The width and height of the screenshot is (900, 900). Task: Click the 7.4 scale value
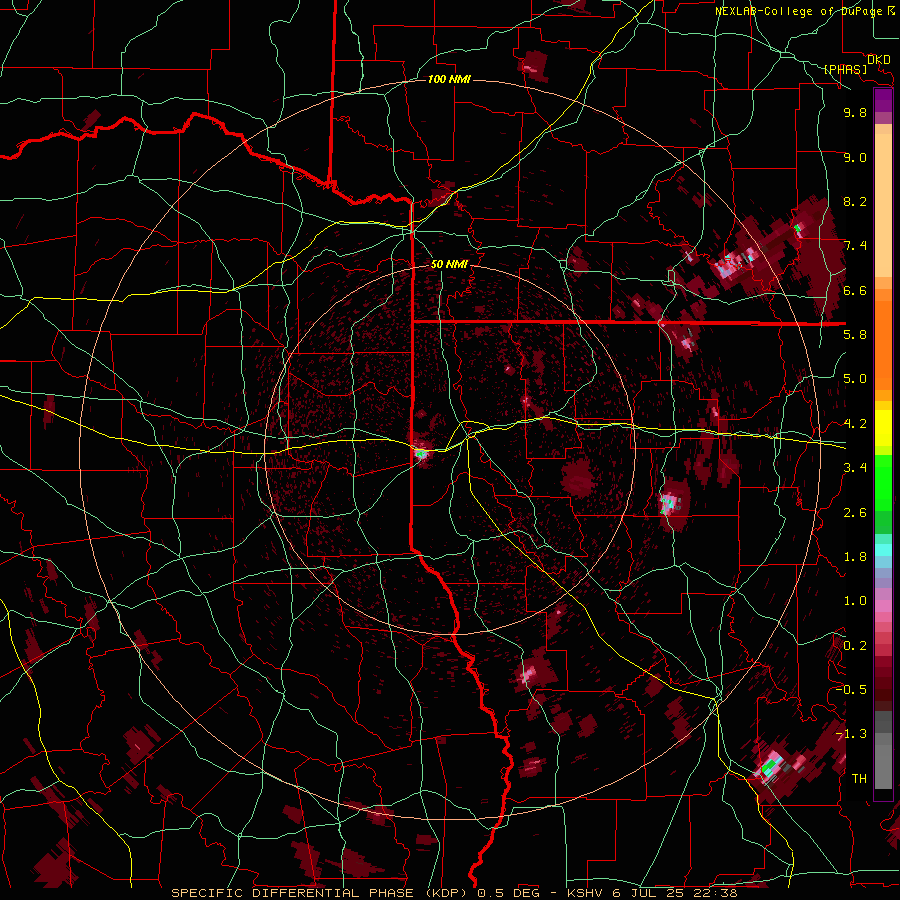coord(855,246)
